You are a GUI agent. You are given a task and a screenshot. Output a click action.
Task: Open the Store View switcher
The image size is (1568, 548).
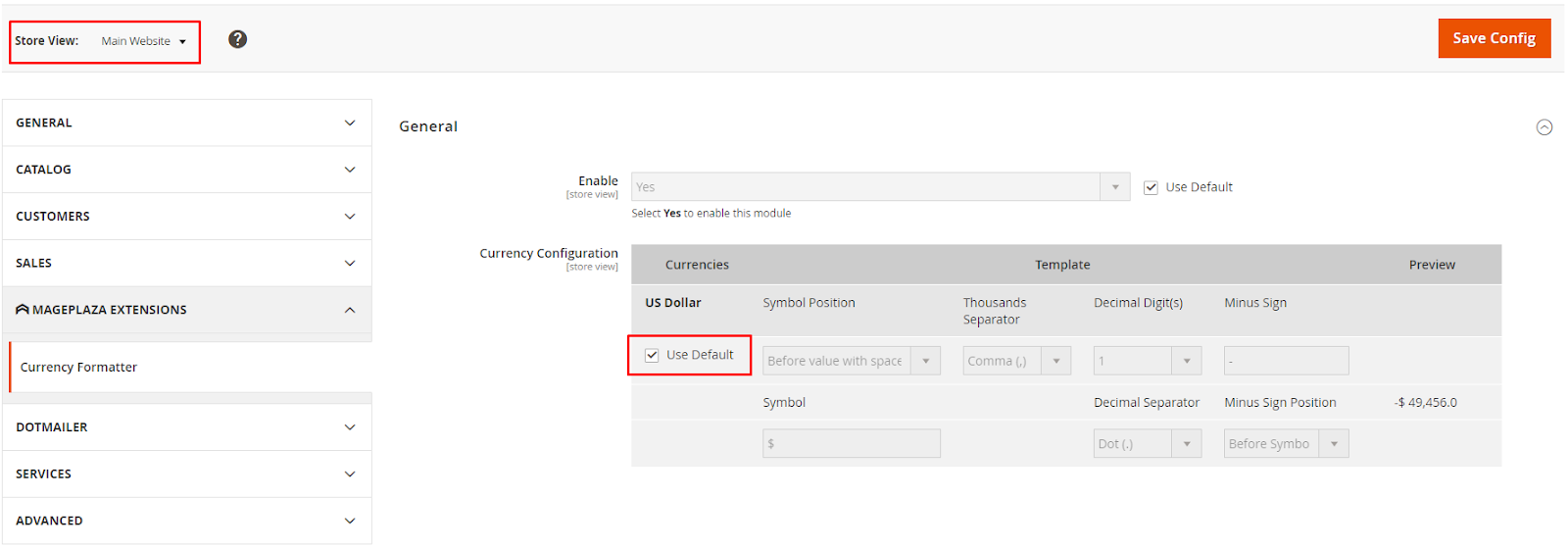click(x=144, y=41)
